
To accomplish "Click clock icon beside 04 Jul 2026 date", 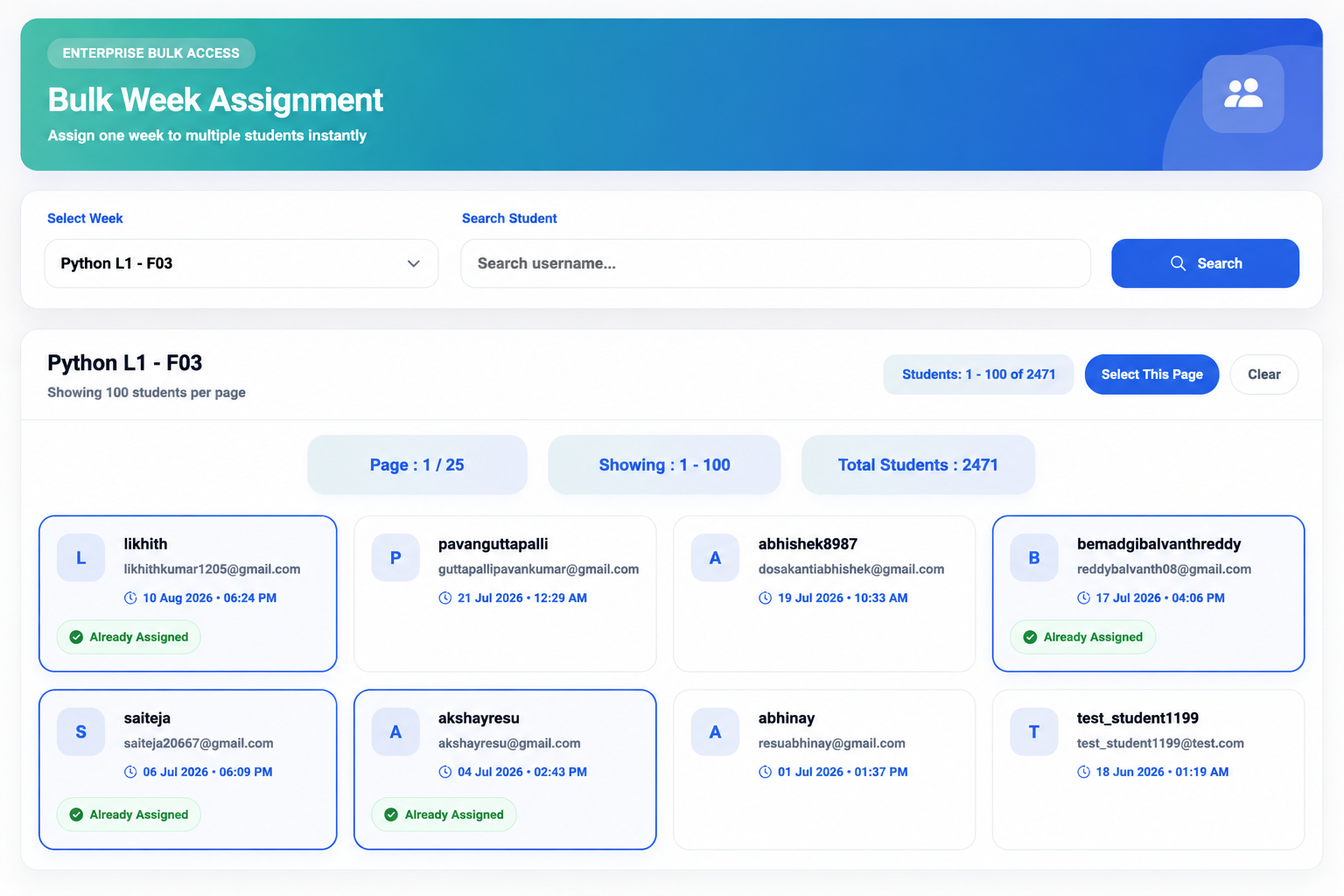I will (x=444, y=773).
